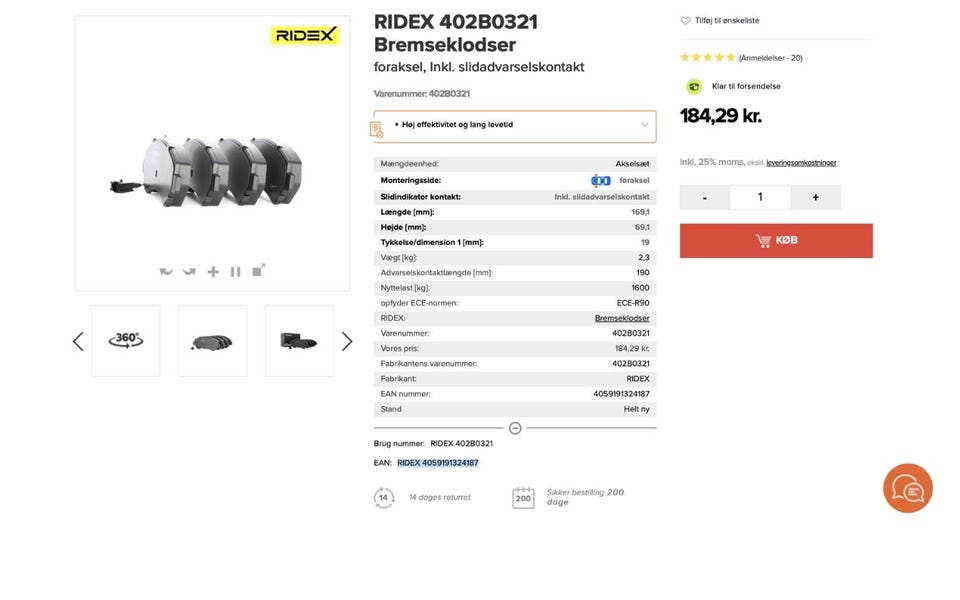Viewport: 960px width, 600px height.
Task: Zoom in on product image with plus
Action: coord(213,271)
